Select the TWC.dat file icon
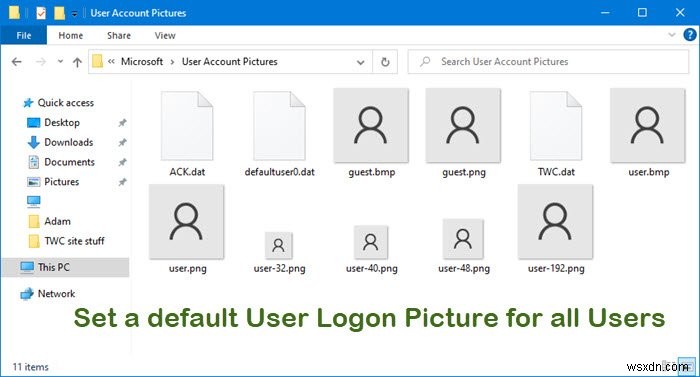Screen dimensions: 700x377 coord(556,126)
